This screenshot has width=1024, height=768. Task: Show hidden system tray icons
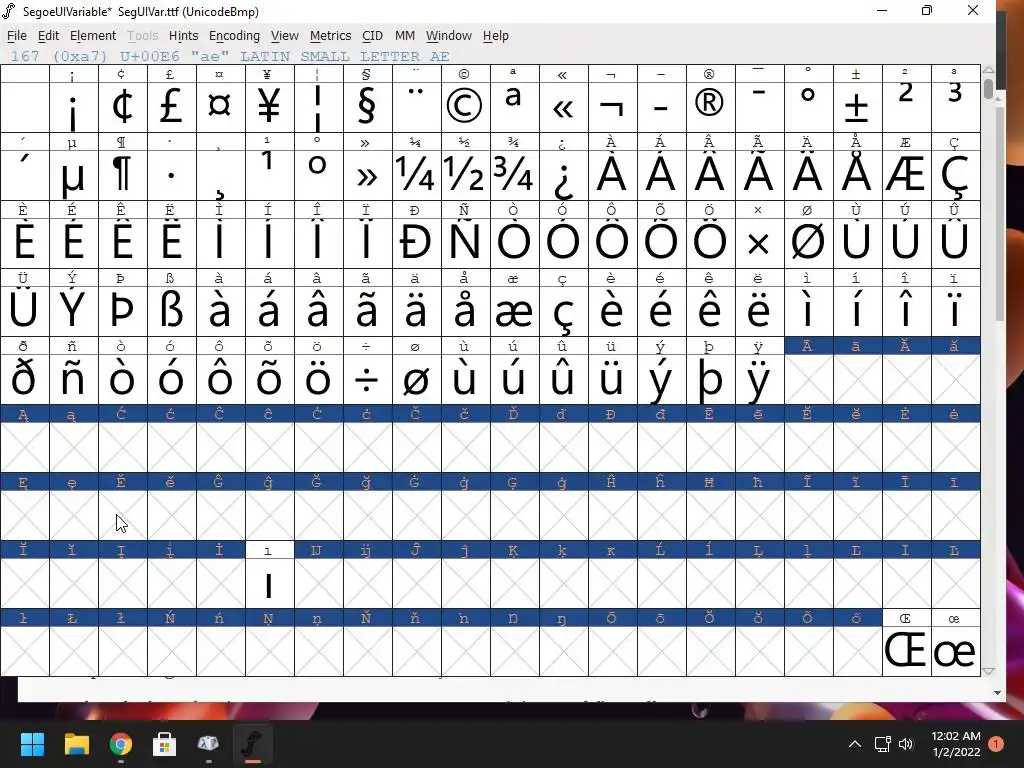pos(854,744)
